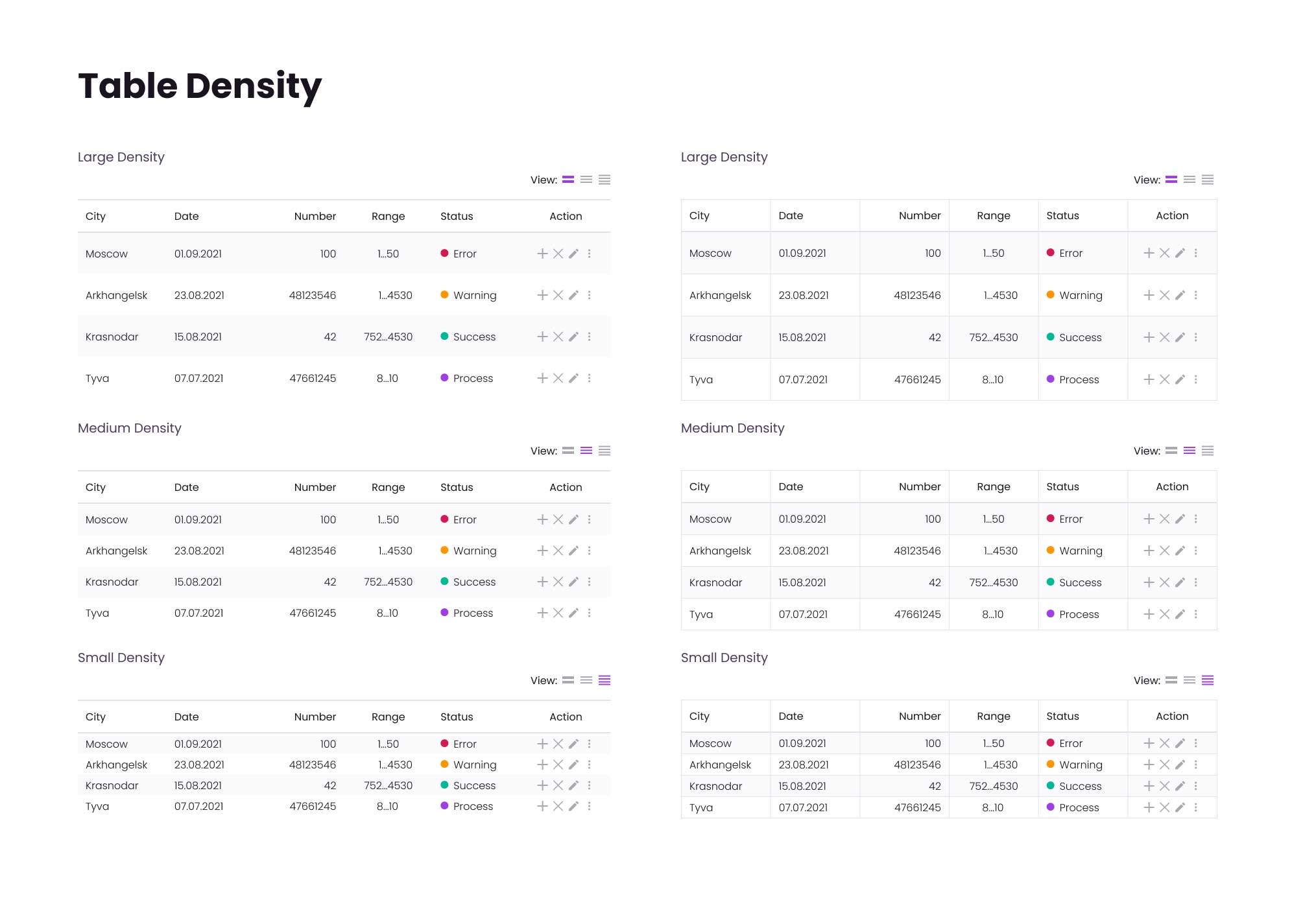Click edit pencil for Success row, right Large bordered table
The image size is (1316, 902).
(1180, 337)
